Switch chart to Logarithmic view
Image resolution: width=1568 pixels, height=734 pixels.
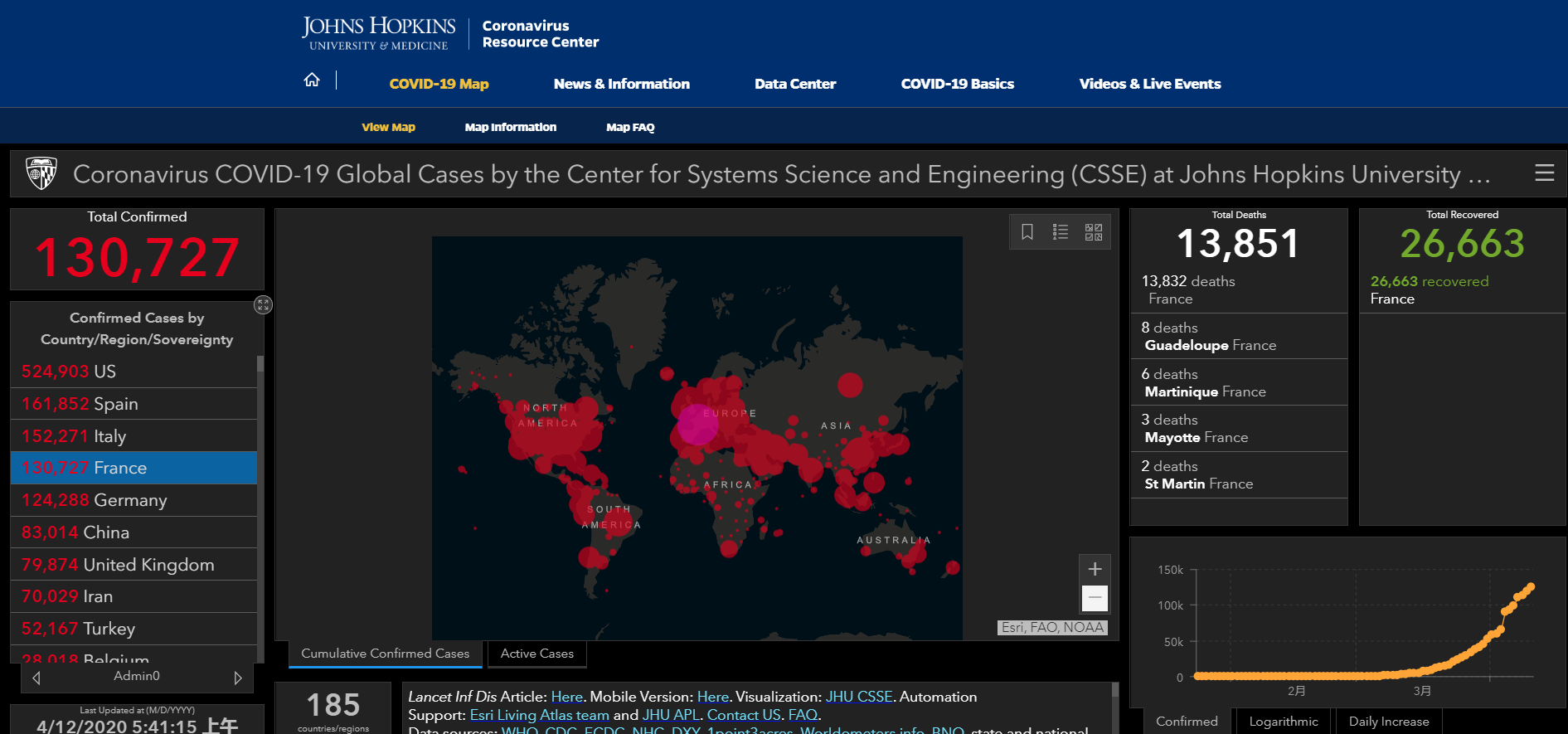[x=1283, y=722]
